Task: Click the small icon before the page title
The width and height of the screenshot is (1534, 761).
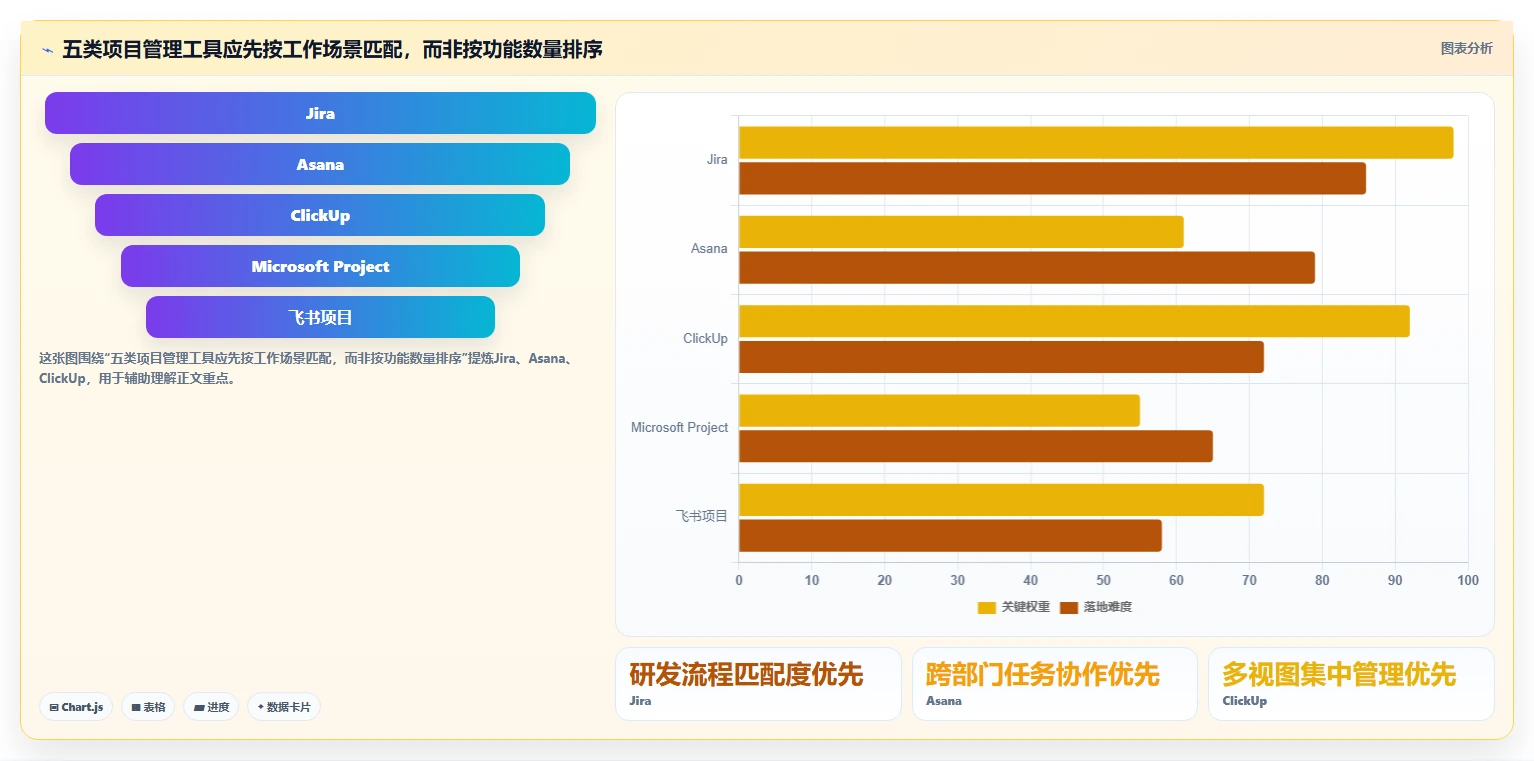Action: pos(47,50)
